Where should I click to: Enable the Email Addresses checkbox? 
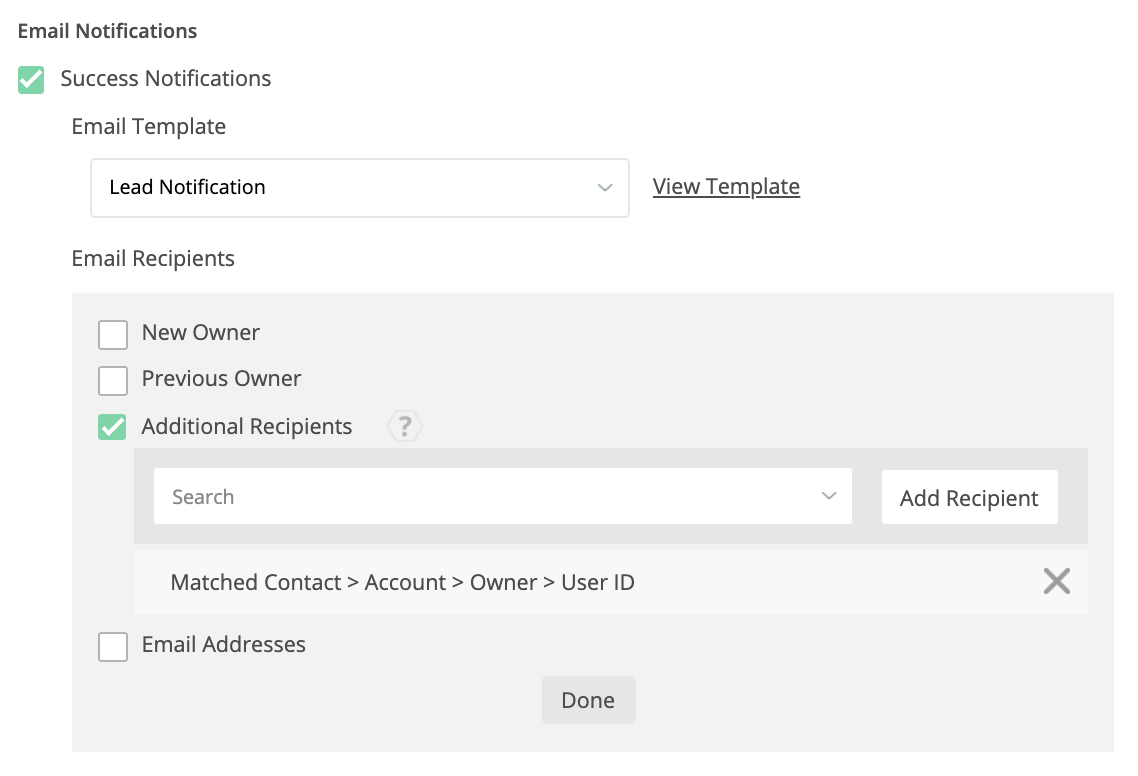pyautogui.click(x=113, y=646)
